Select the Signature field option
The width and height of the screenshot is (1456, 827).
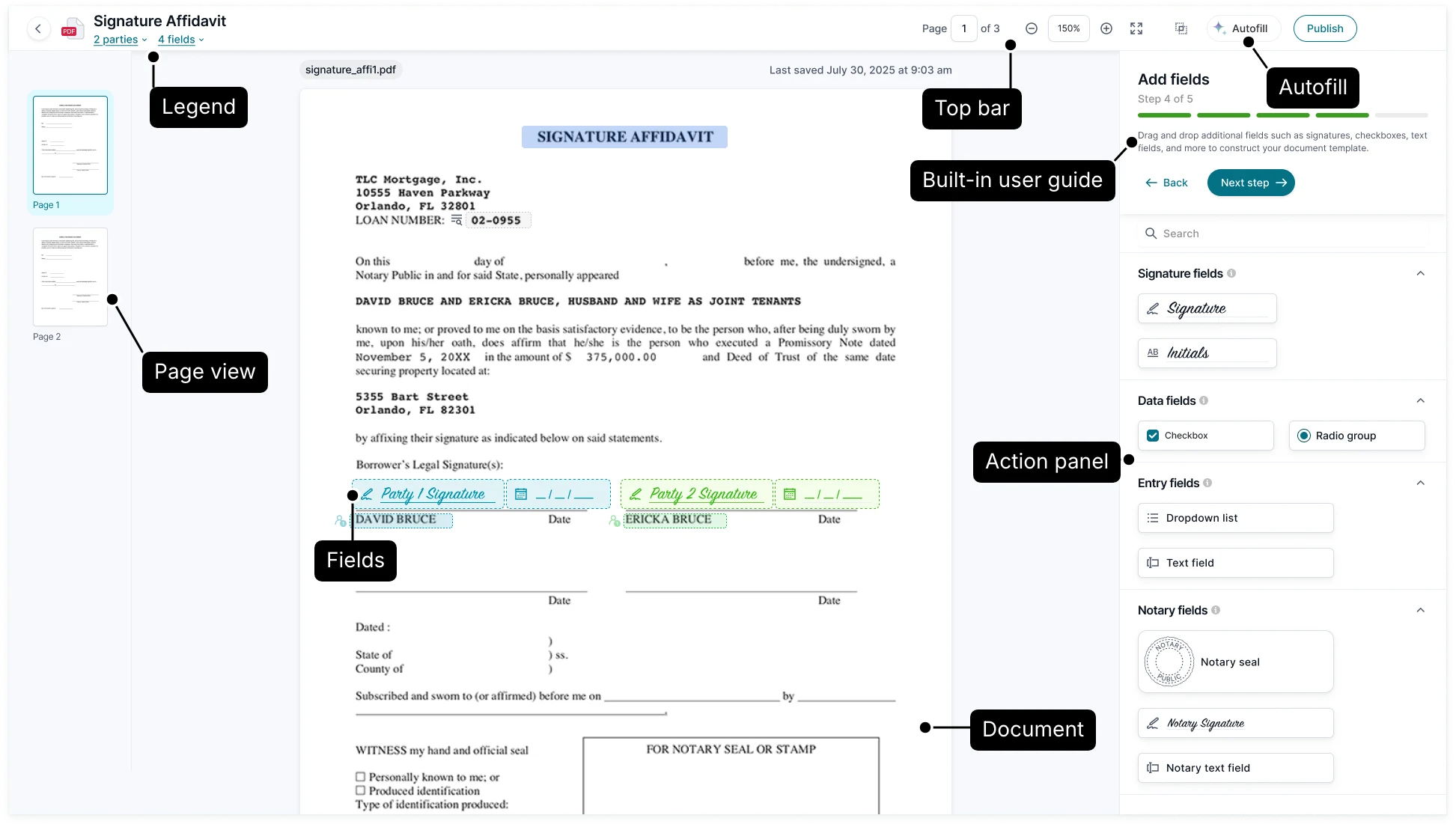coord(1207,308)
